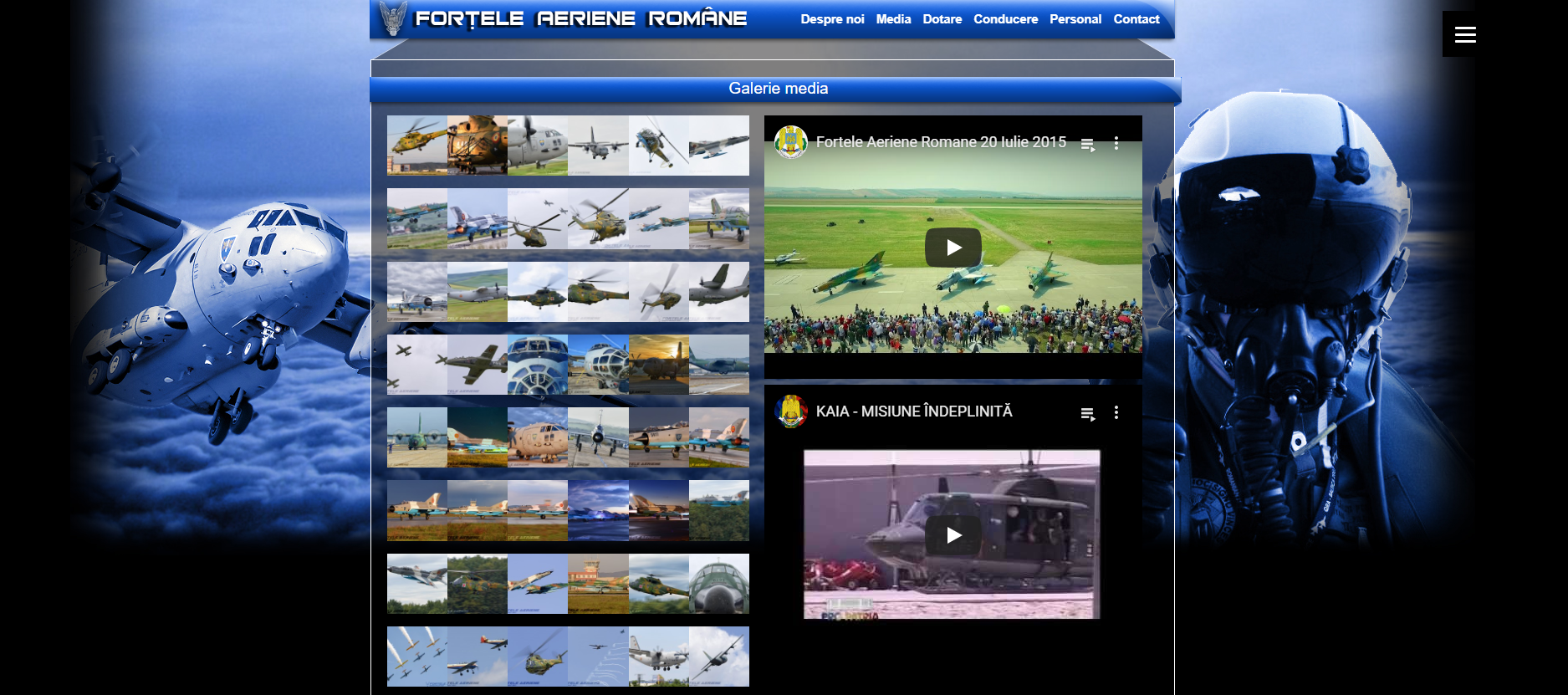
Task: Open second-row thumbnail of jet with afterburner glowing
Action: tap(478, 218)
